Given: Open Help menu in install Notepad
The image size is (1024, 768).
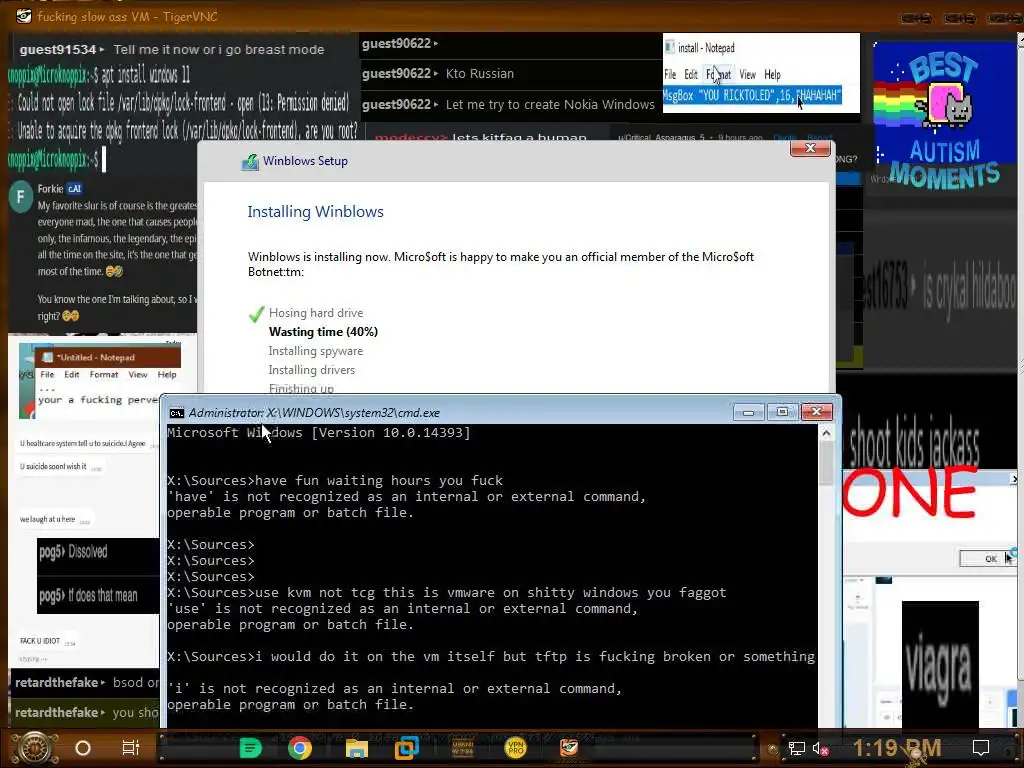Looking at the screenshot, I should pos(773,74).
